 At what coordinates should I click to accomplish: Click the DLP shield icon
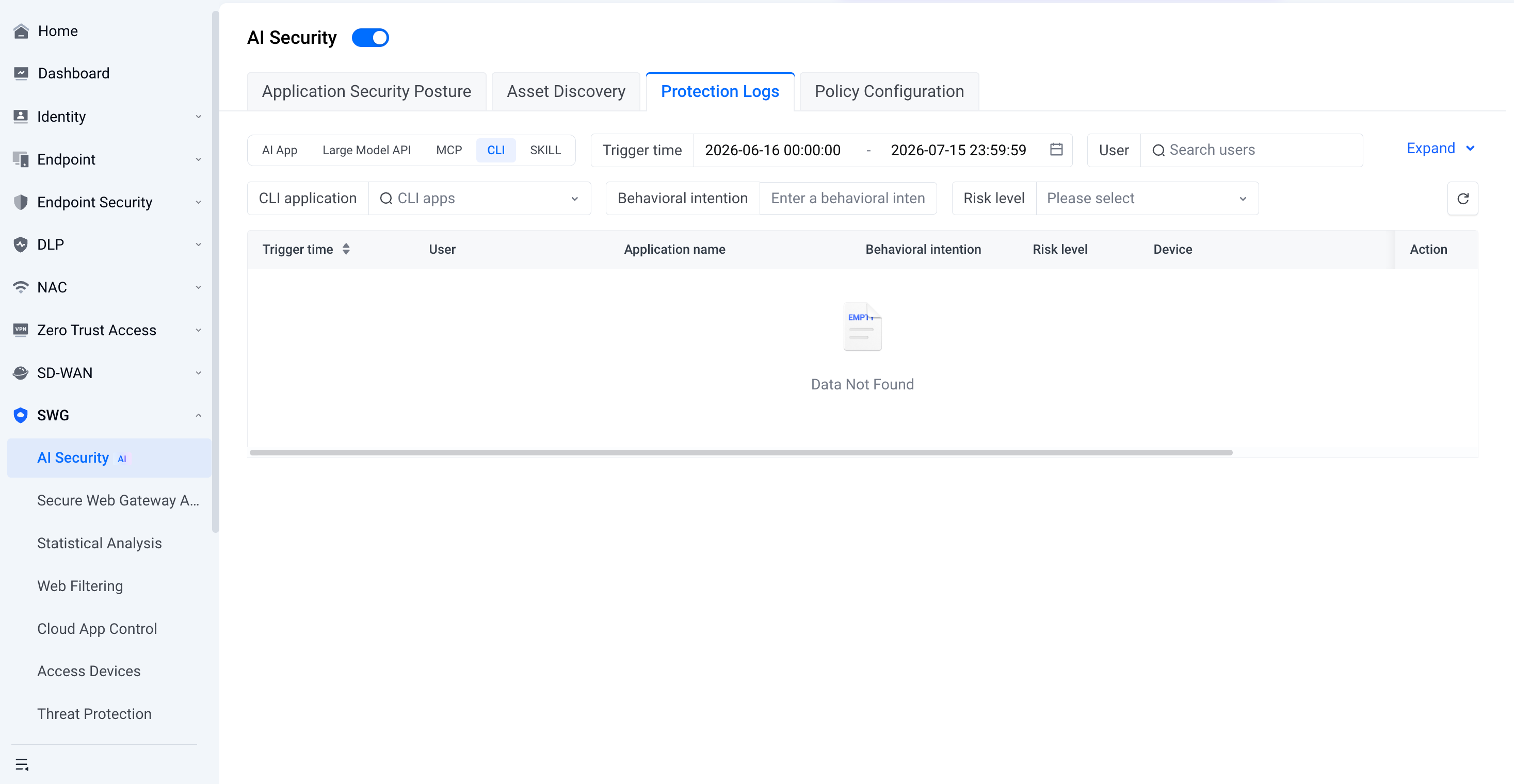coord(21,244)
